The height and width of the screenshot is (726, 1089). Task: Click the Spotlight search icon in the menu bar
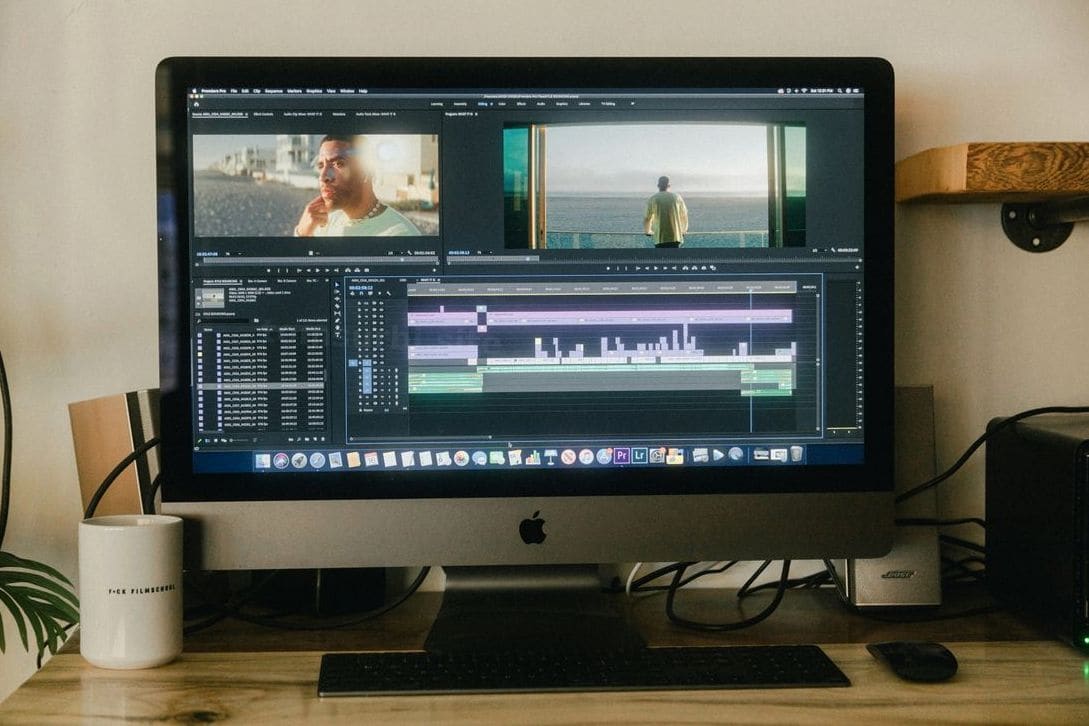[x=840, y=91]
